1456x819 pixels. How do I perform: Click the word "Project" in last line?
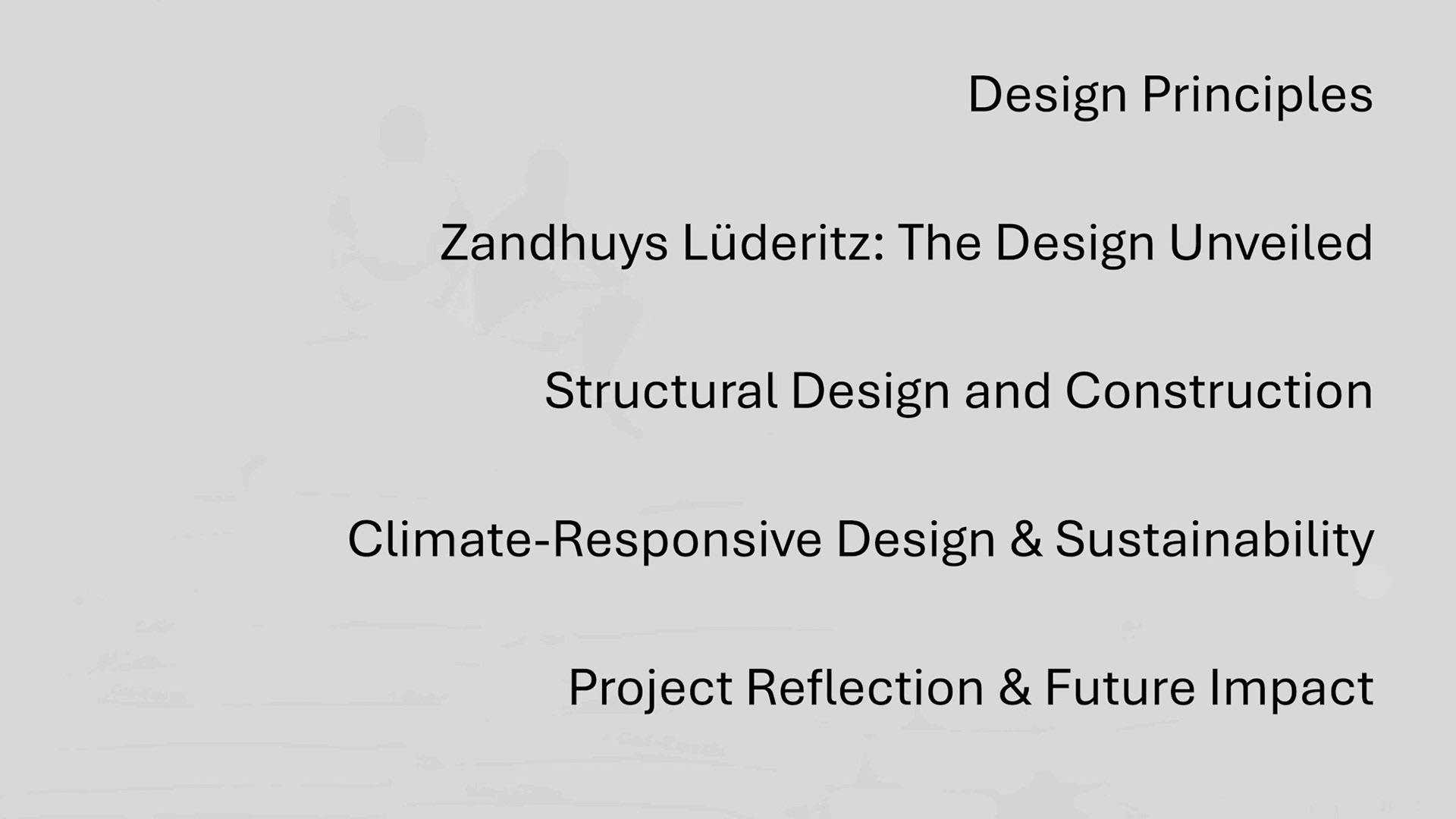click(x=650, y=688)
